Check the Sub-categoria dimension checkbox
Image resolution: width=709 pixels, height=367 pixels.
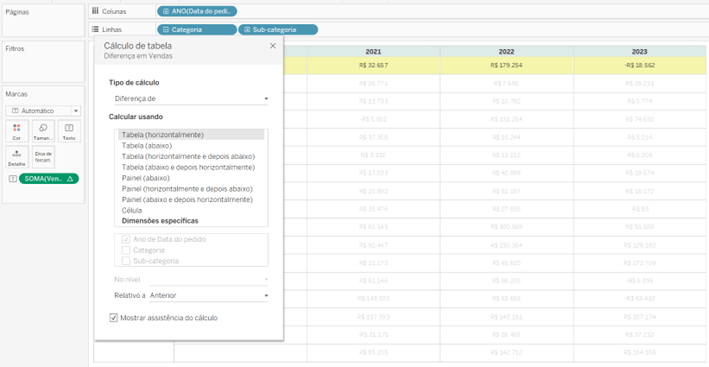pyautogui.click(x=126, y=261)
